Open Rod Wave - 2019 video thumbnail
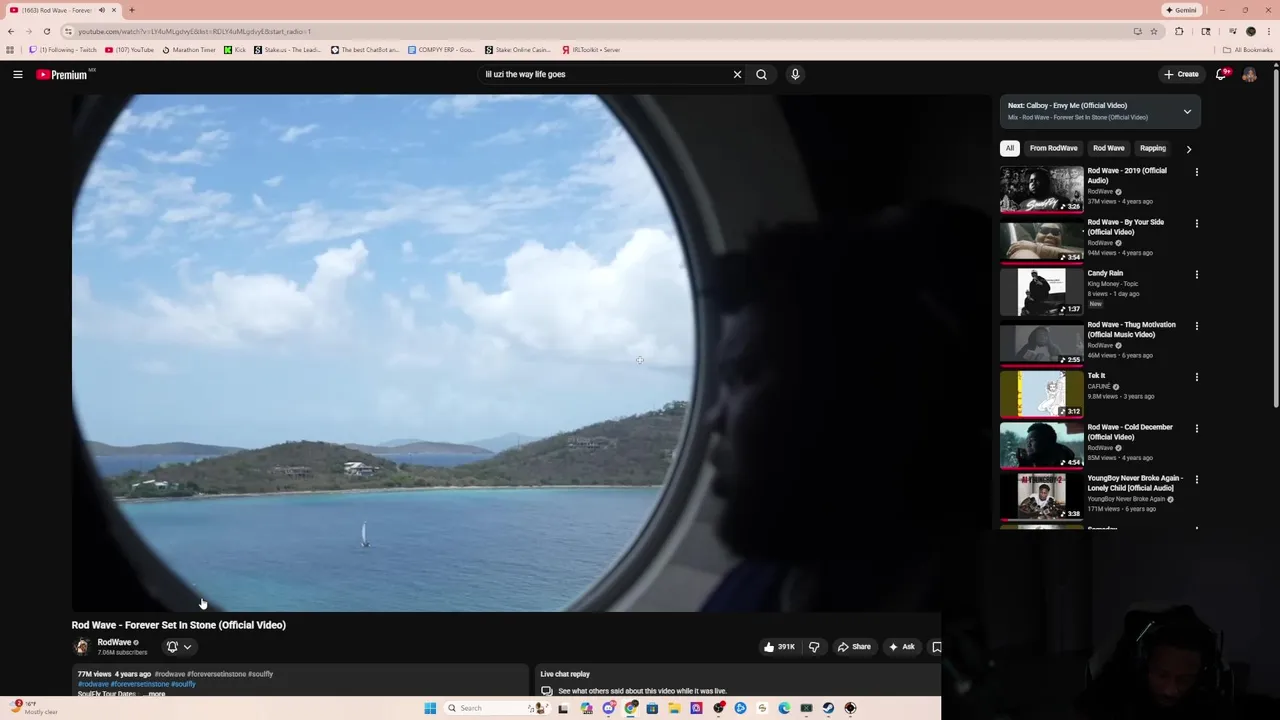The height and width of the screenshot is (720, 1280). [x=1041, y=189]
